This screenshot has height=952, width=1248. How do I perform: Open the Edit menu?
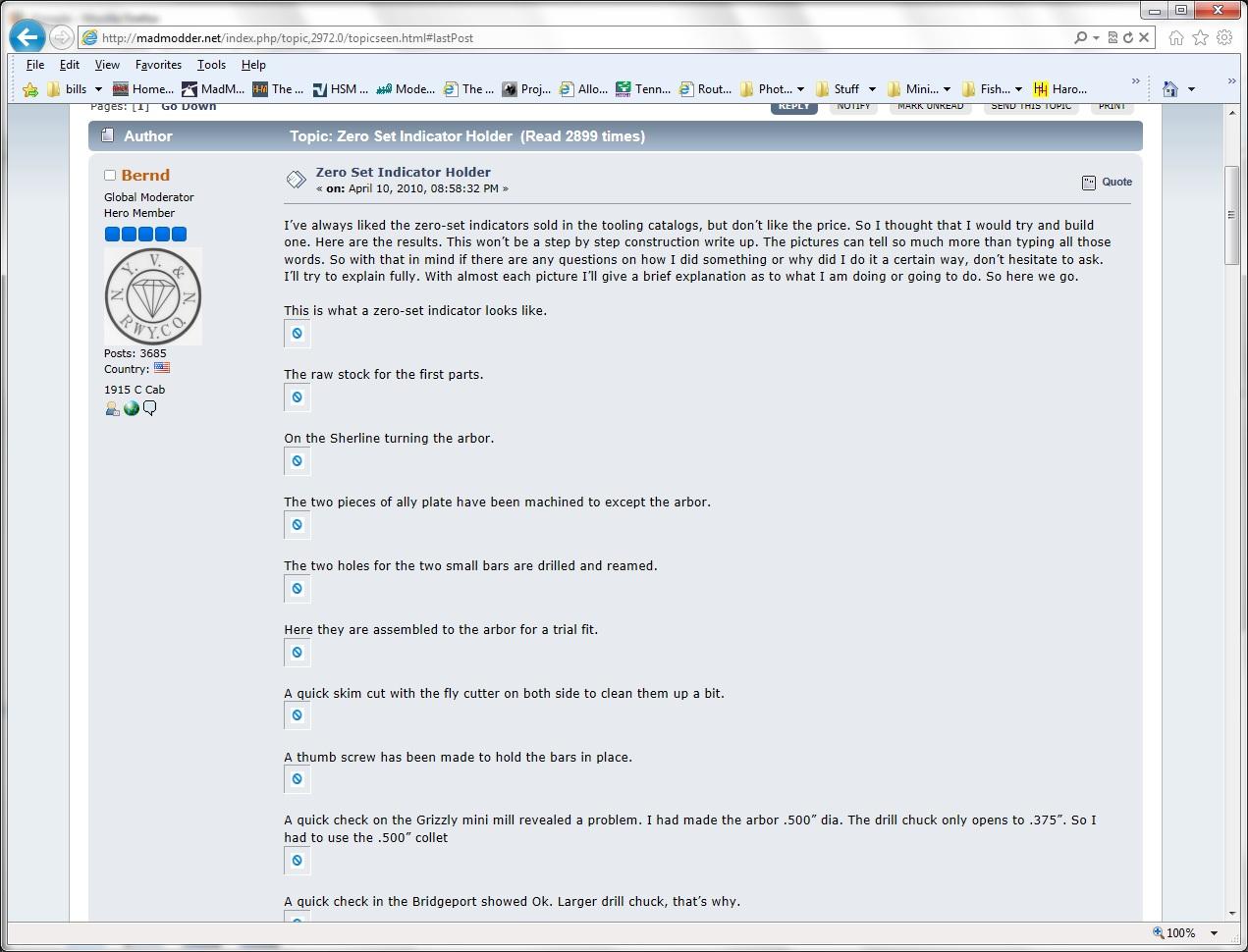(70, 65)
